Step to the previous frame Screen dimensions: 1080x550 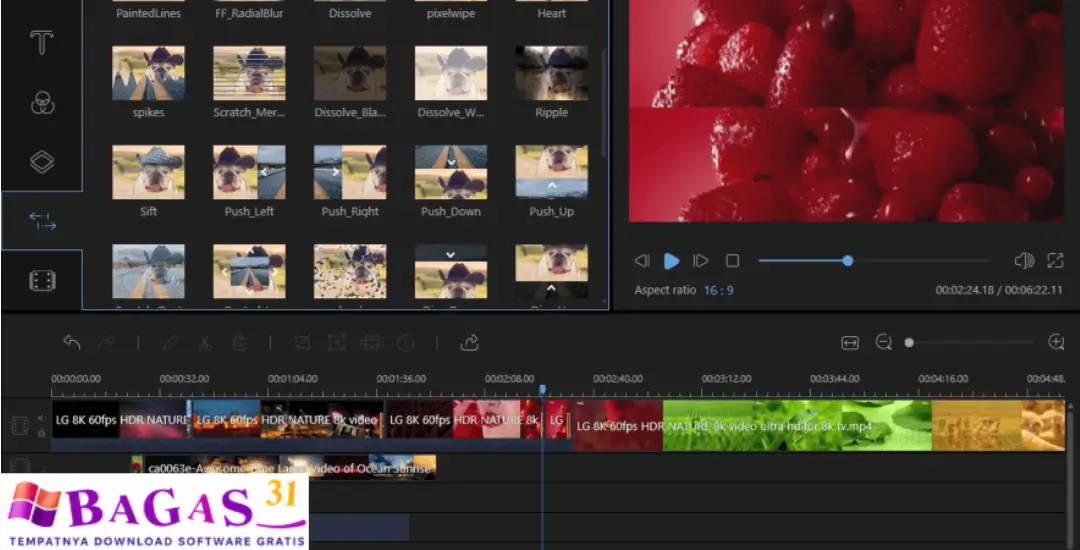[641, 261]
